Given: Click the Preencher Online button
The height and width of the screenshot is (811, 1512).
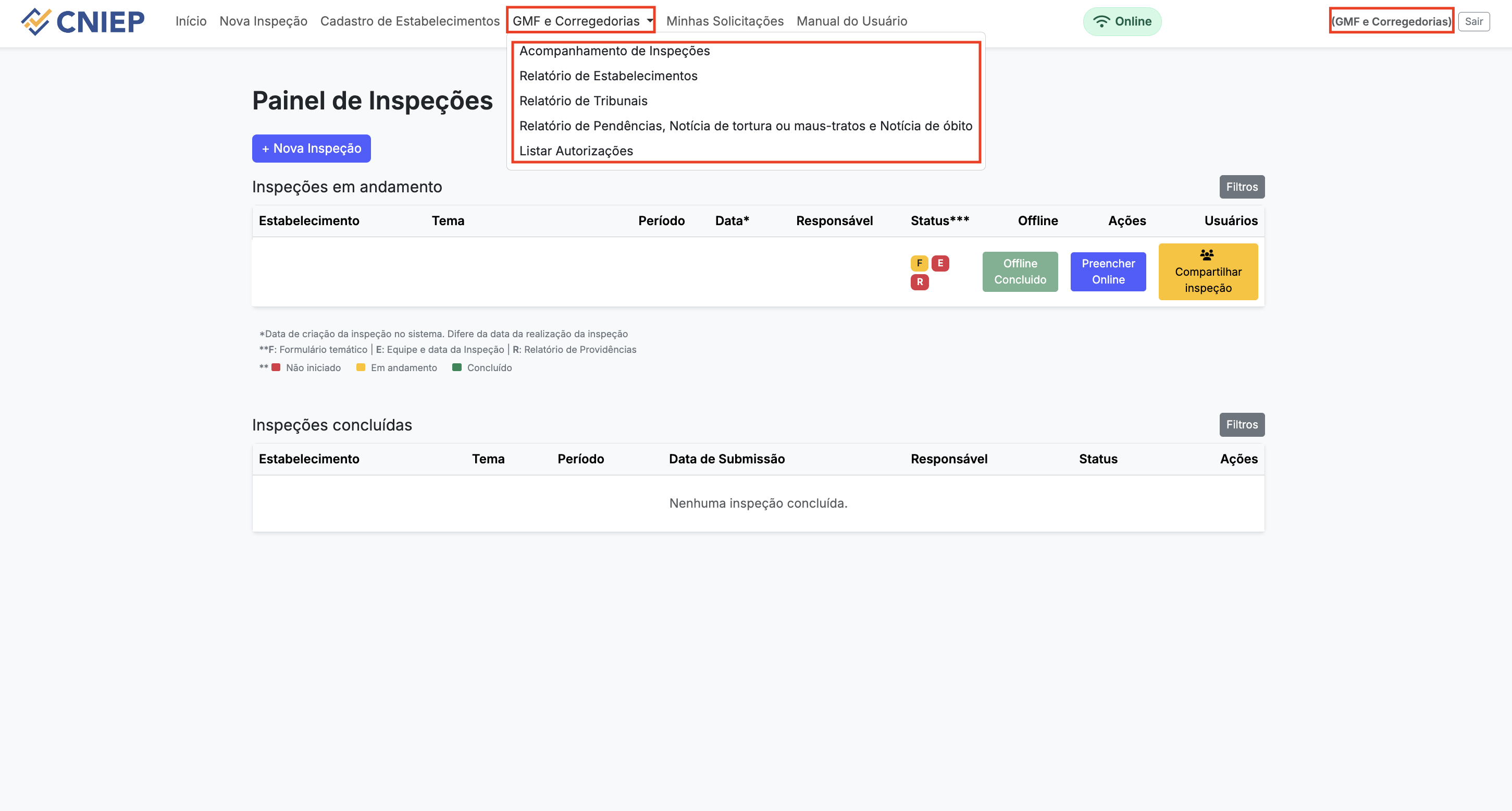Looking at the screenshot, I should coord(1108,272).
